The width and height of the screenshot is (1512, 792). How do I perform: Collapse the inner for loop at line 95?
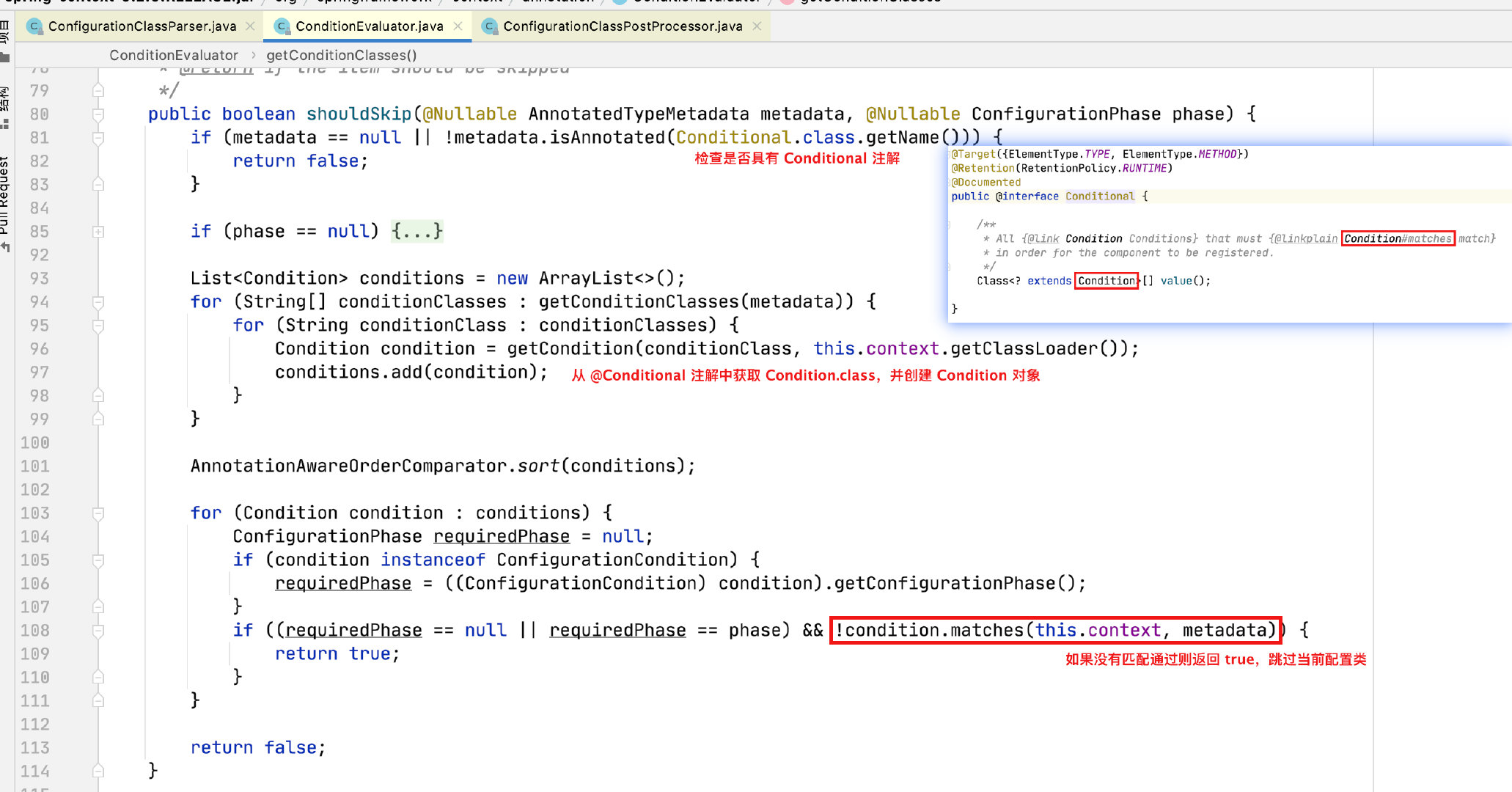(98, 326)
